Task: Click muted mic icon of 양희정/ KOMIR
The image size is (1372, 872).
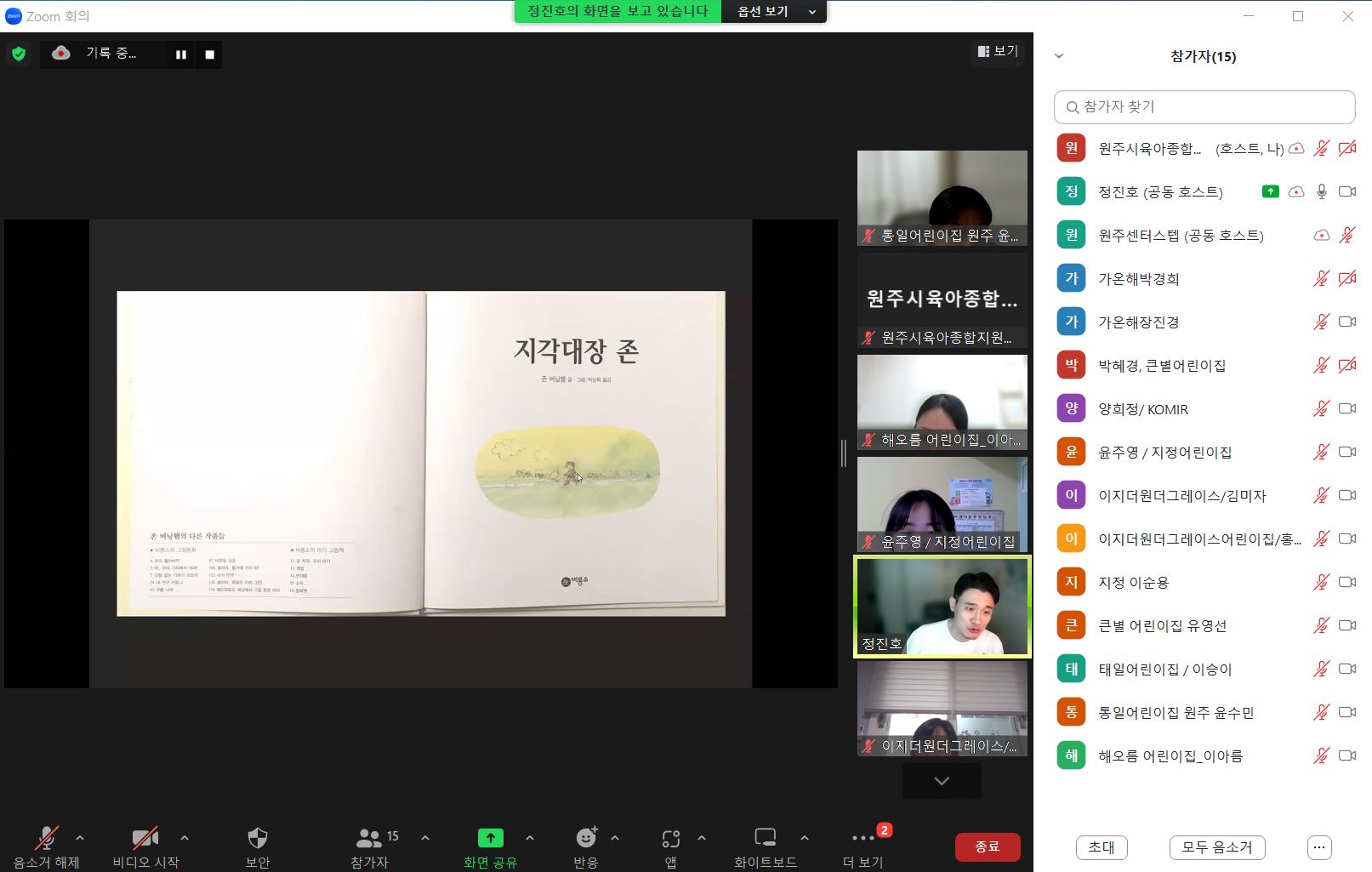Action: (1321, 409)
